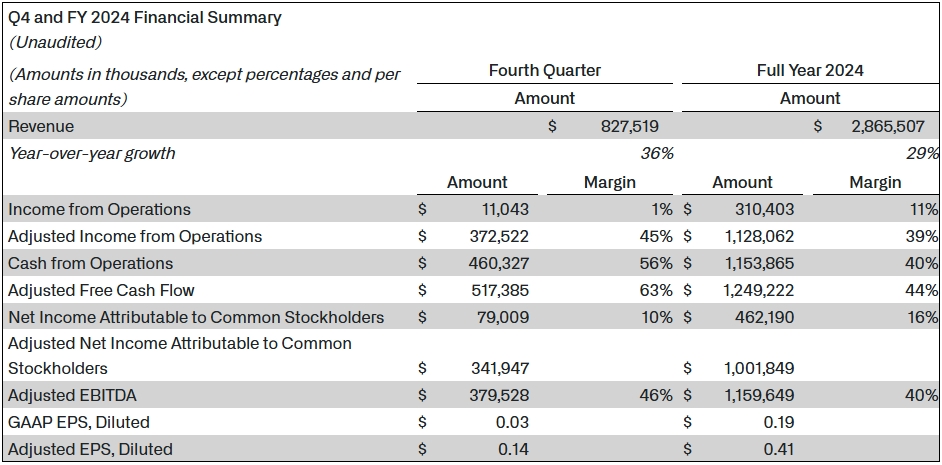Select full year revenue value 2,865,507
The width and height of the screenshot is (942, 465).
point(895,127)
